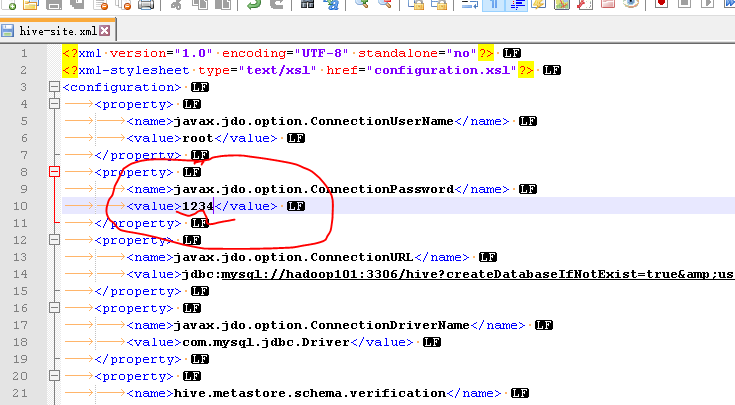The height and width of the screenshot is (405, 735).
Task: Click line number 1 in the margin
Action: point(23,53)
